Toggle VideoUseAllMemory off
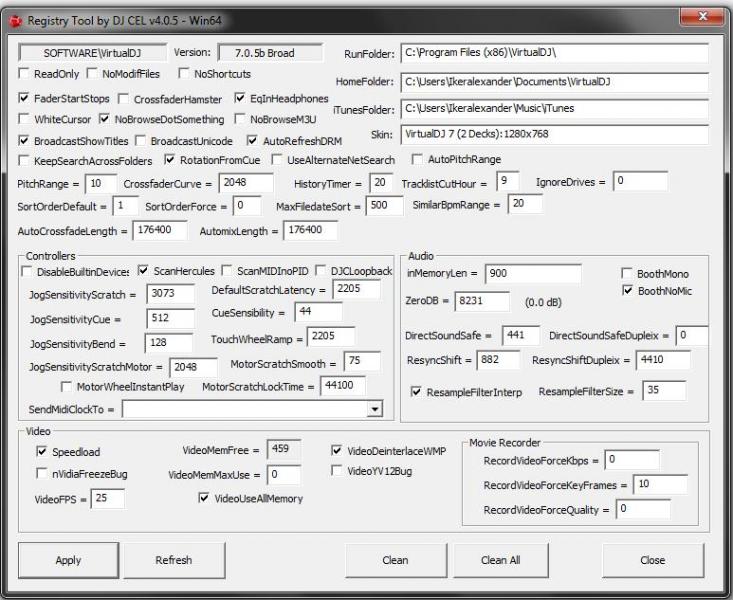Viewport: 733px width, 600px height. tap(204, 498)
